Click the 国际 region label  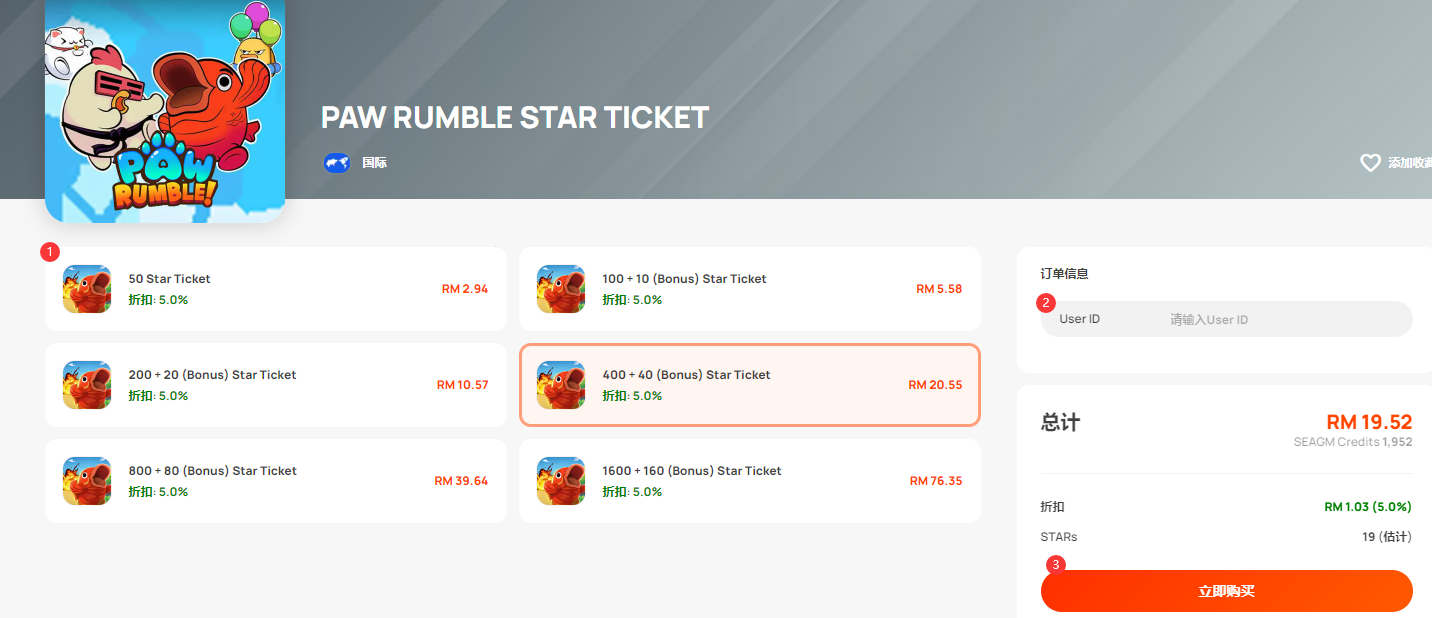click(375, 162)
